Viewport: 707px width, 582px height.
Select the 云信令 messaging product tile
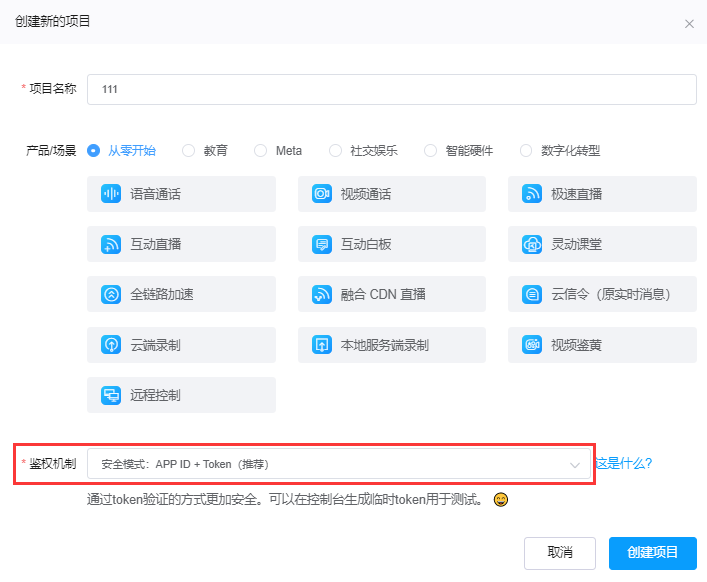601,294
